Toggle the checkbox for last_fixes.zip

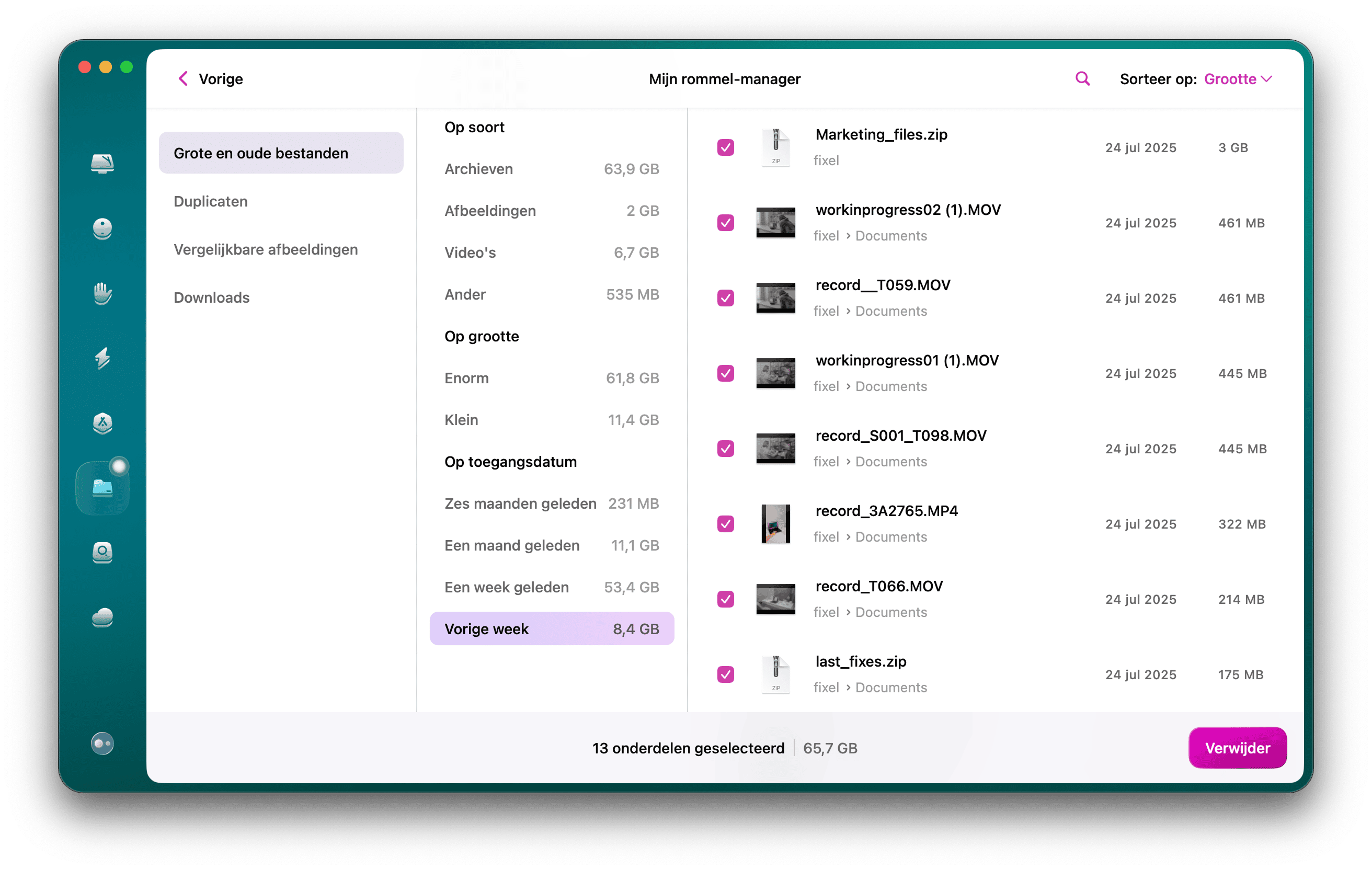[725, 674]
